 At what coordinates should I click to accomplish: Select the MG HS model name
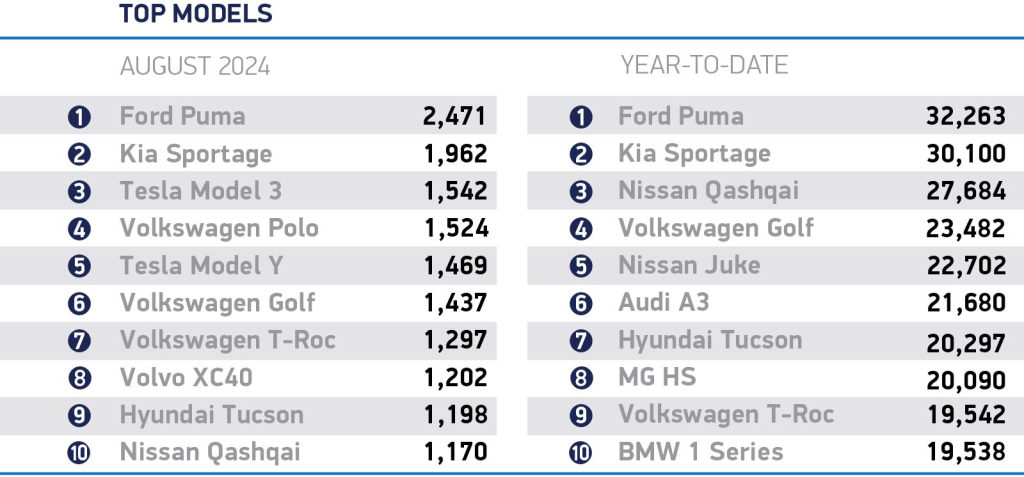[x=657, y=378]
